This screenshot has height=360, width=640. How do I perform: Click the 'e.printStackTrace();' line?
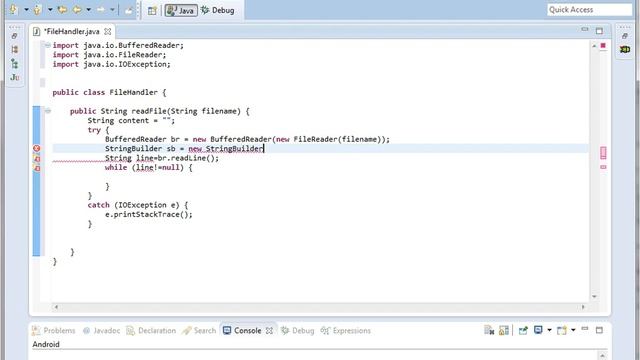pos(149,214)
